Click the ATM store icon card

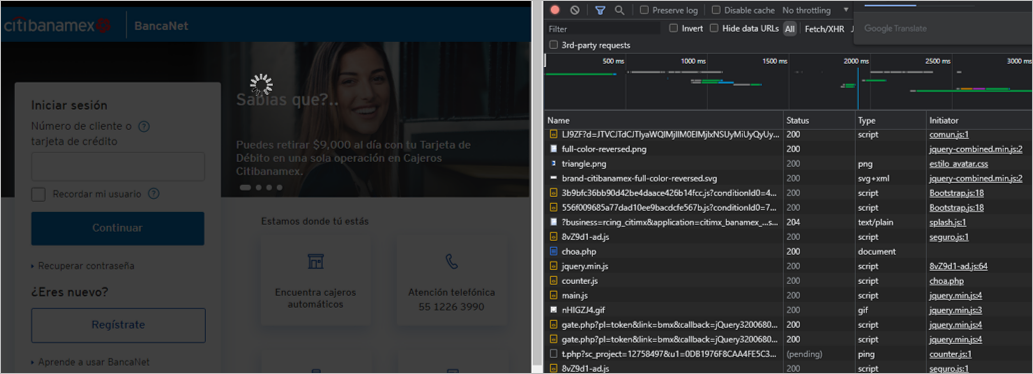point(316,261)
